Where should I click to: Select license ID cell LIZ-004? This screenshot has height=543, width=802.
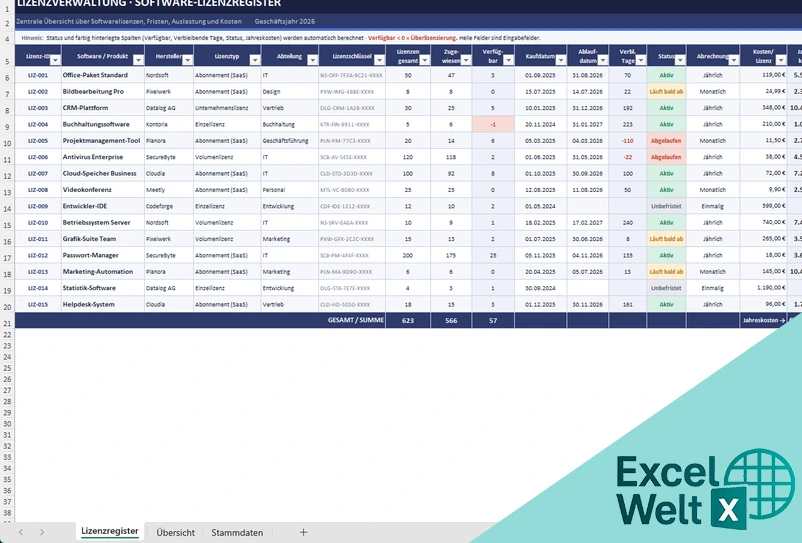click(x=38, y=124)
